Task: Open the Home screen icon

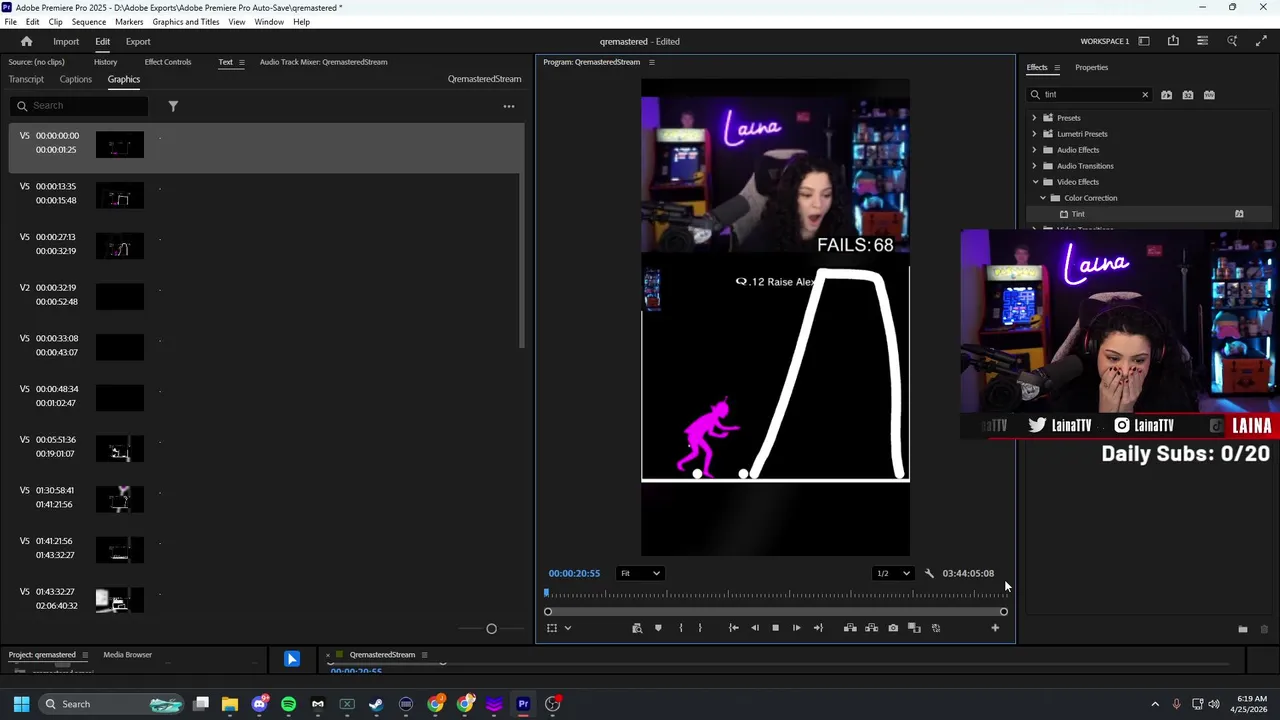Action: pyautogui.click(x=27, y=41)
